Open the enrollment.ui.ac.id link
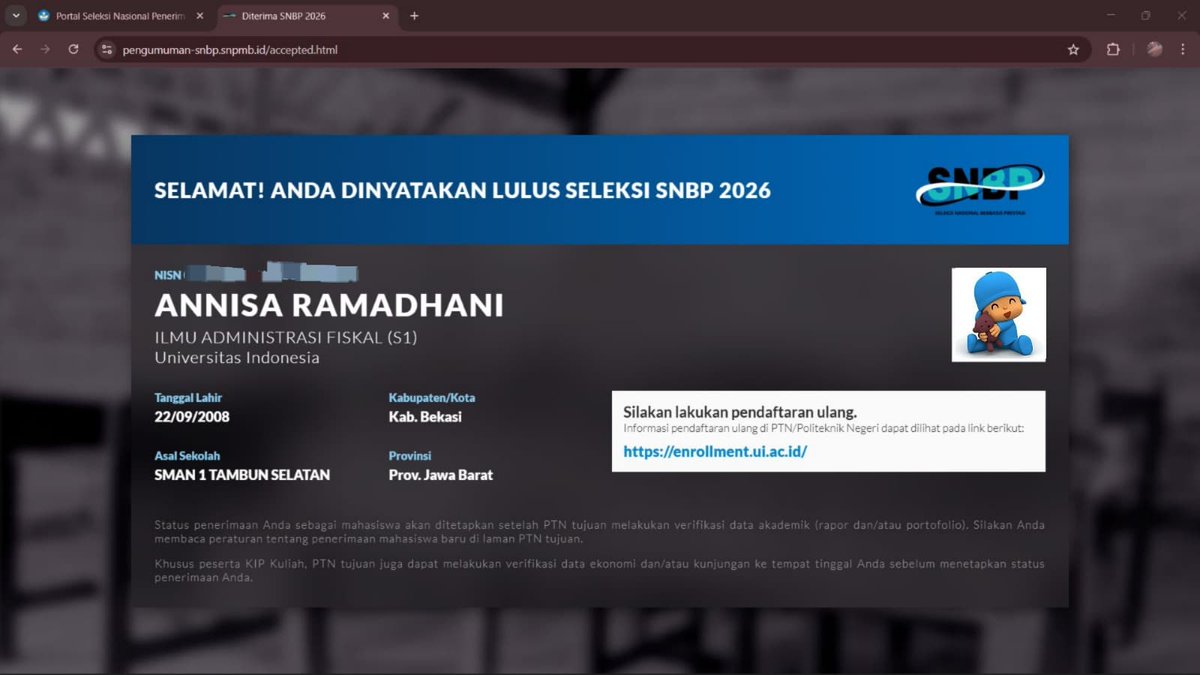This screenshot has height=675, width=1200. pyautogui.click(x=715, y=451)
